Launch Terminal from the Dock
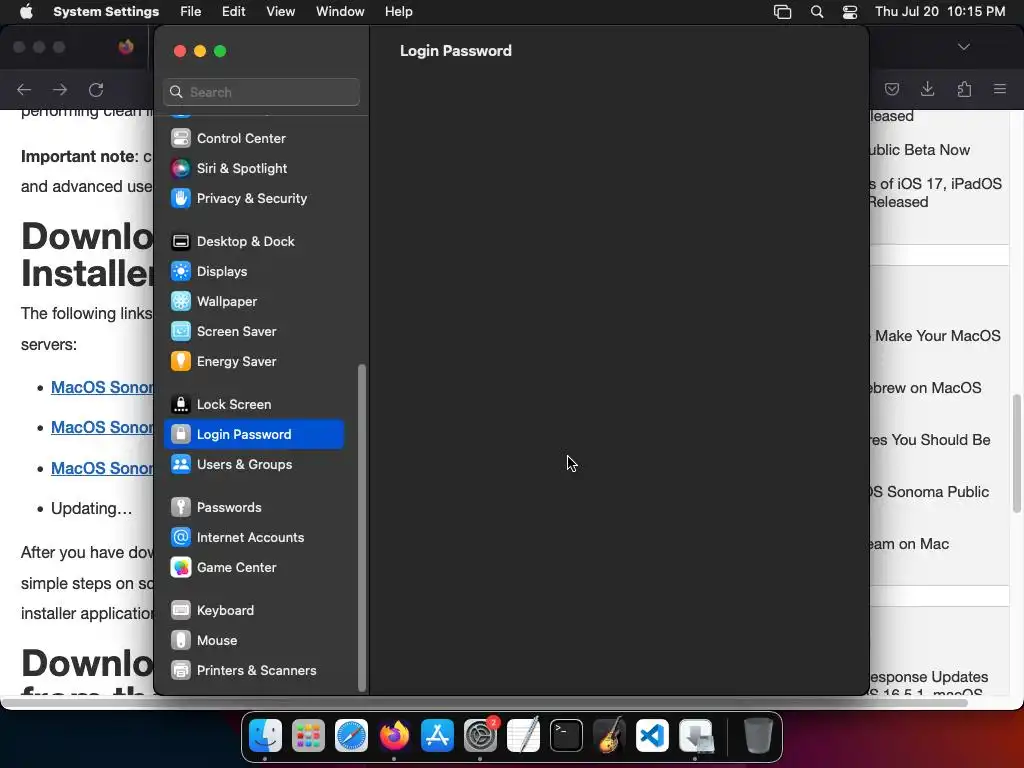 point(566,736)
